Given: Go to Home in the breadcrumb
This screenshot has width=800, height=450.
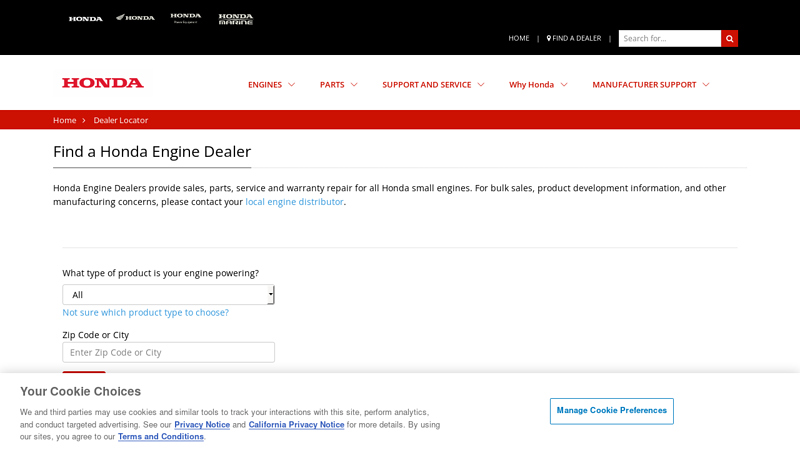Looking at the screenshot, I should 64,120.
